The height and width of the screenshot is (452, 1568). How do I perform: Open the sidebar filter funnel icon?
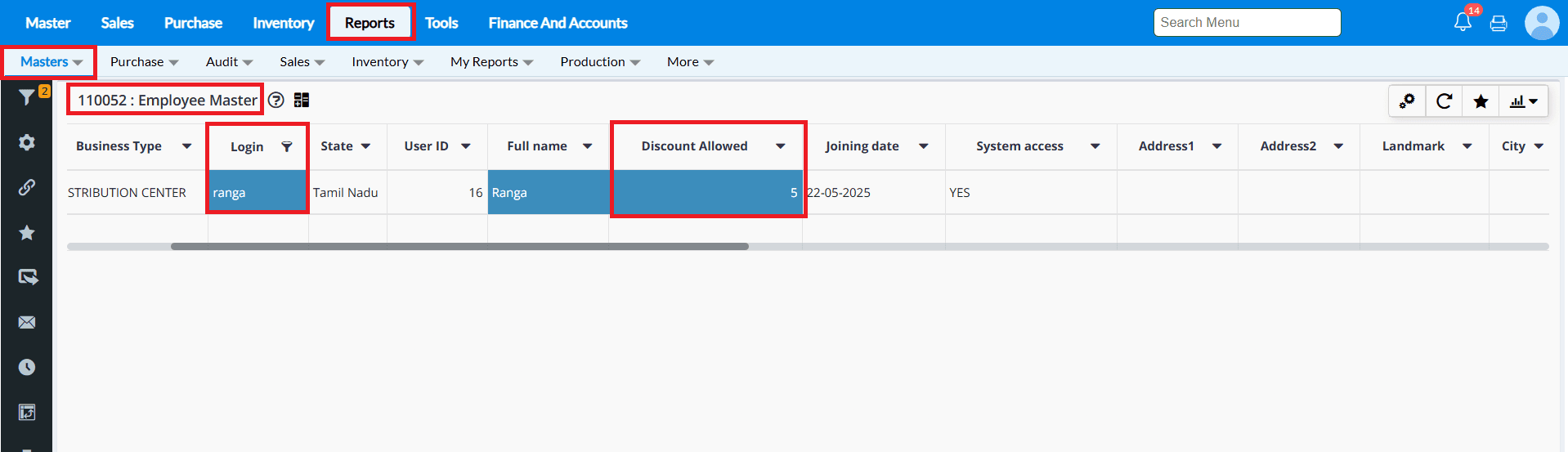coord(26,97)
